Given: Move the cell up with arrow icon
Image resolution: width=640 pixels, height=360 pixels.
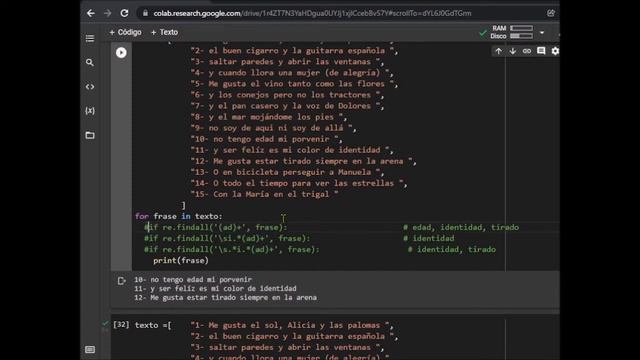Looking at the screenshot, I should (x=498, y=51).
